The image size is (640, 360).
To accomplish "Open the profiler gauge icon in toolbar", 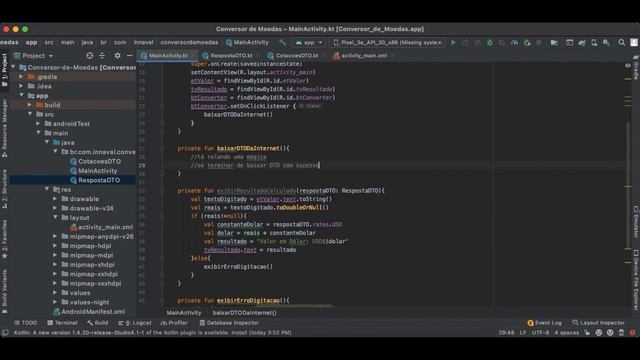I will [x=514, y=42].
